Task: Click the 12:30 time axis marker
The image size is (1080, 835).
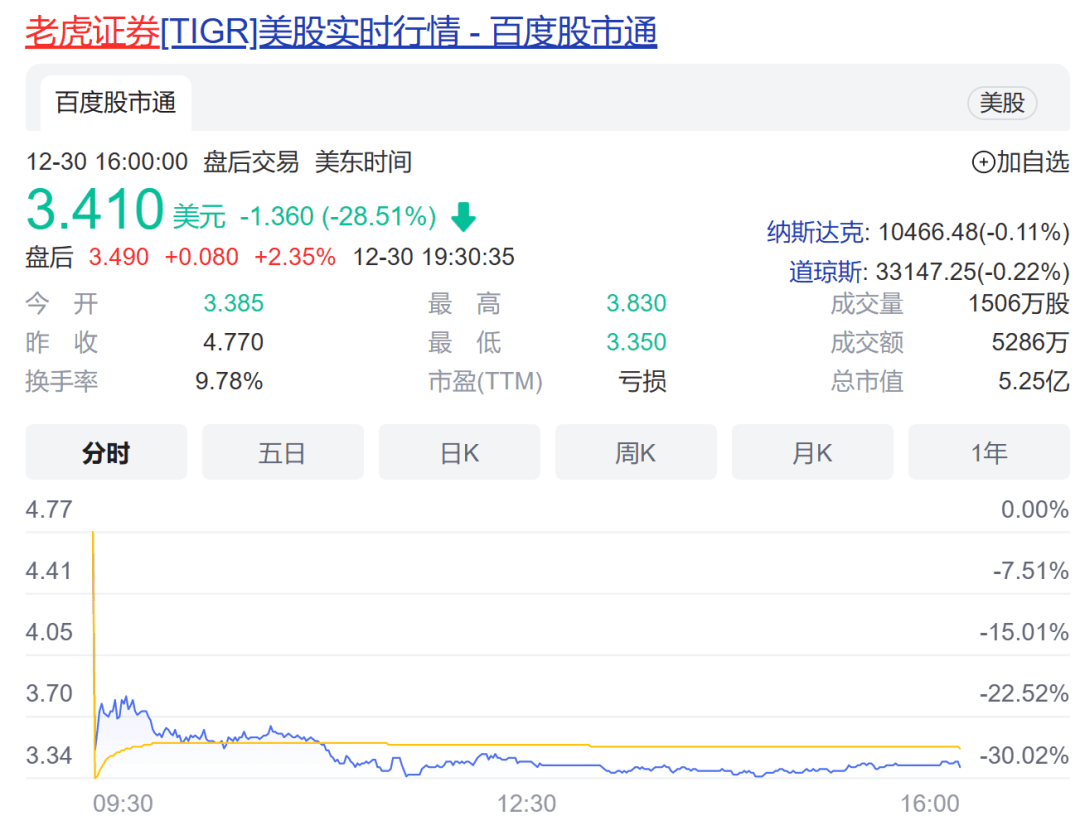Action: coord(527,804)
